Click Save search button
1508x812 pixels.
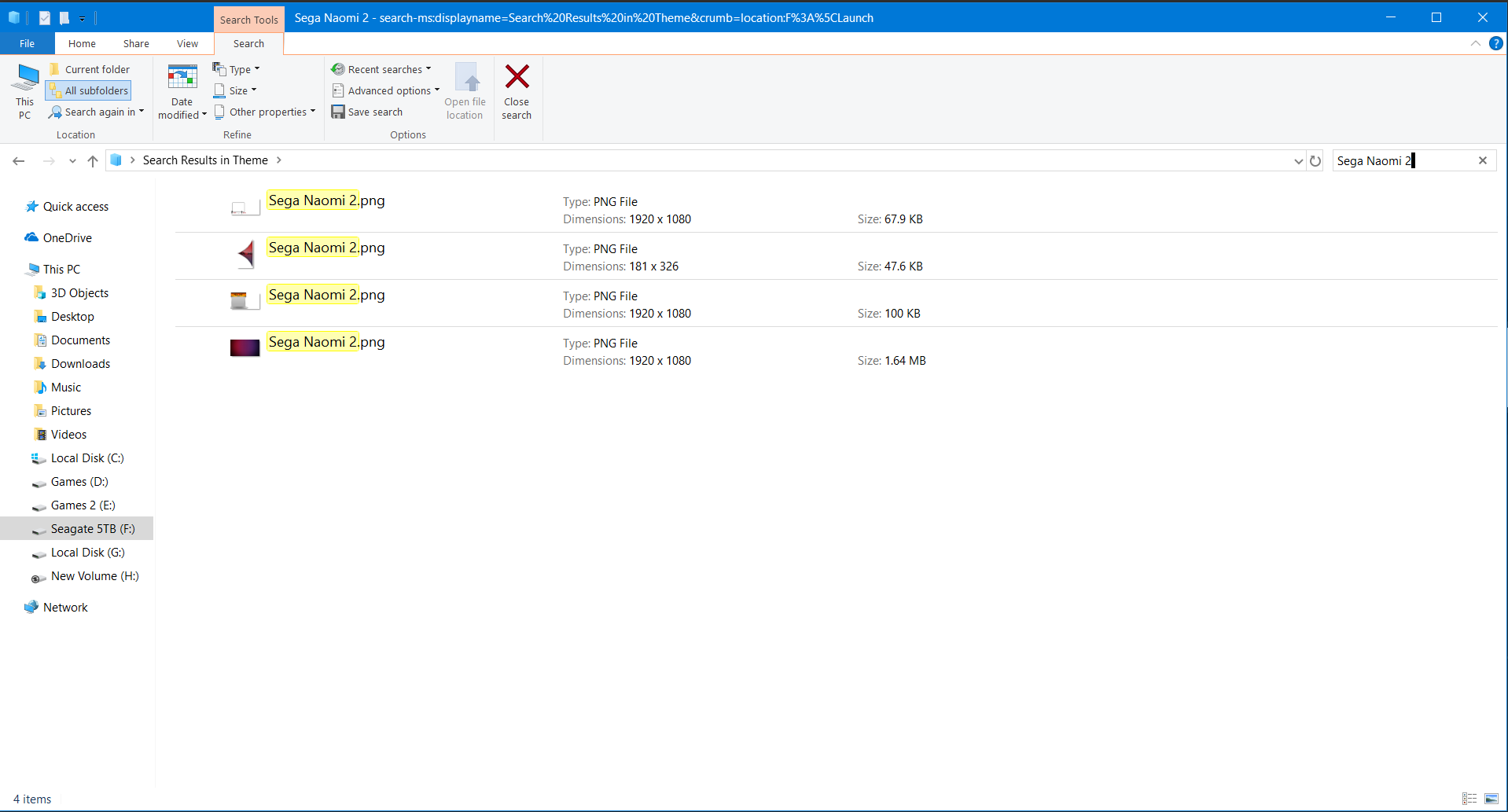pyautogui.click(x=367, y=112)
